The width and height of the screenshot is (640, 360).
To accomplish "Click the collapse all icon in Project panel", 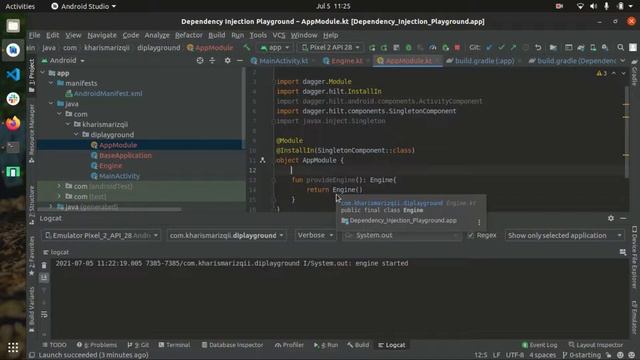I will tap(212, 60).
